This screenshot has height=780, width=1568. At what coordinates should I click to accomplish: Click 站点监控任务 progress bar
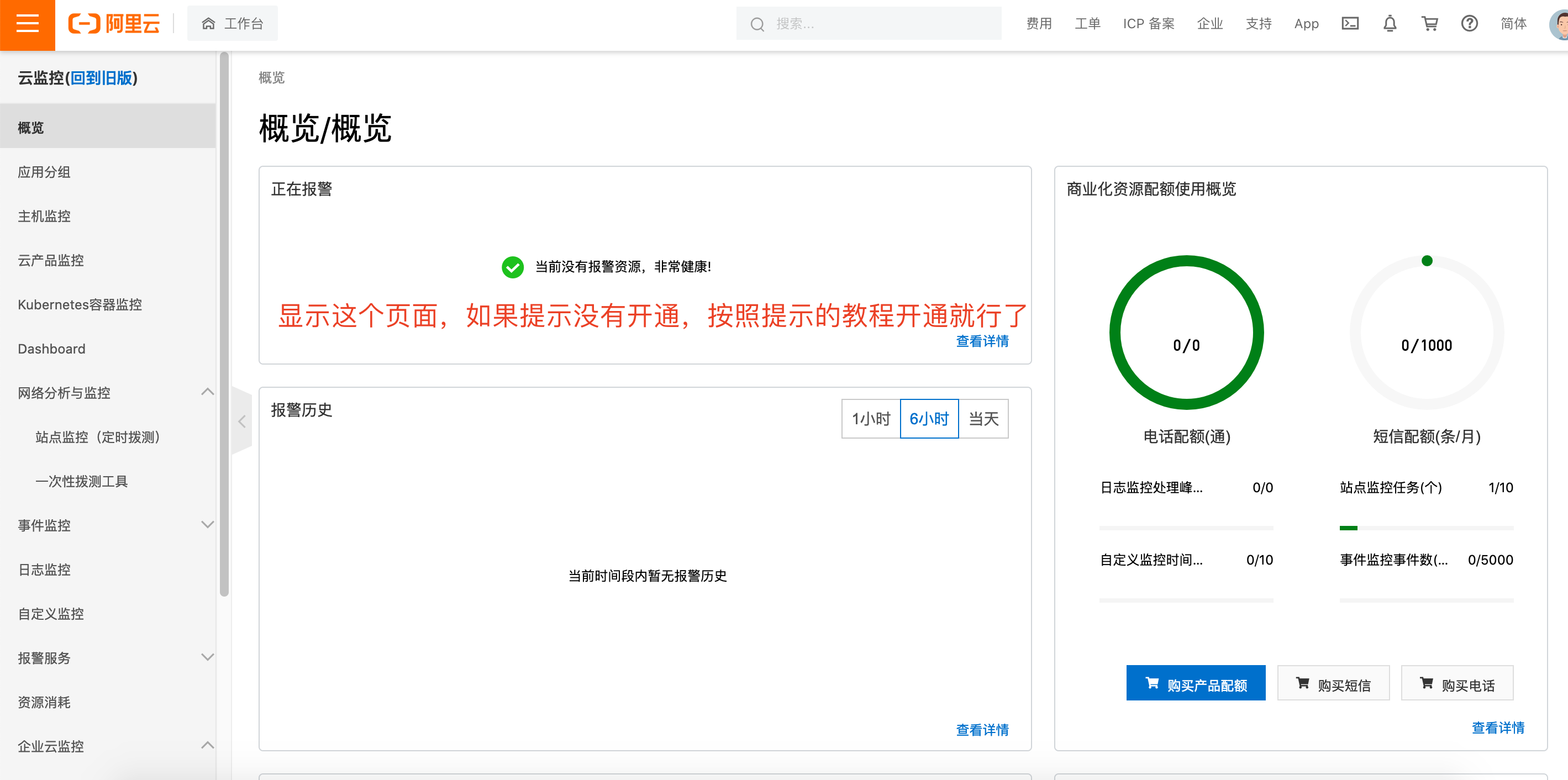click(x=1426, y=528)
